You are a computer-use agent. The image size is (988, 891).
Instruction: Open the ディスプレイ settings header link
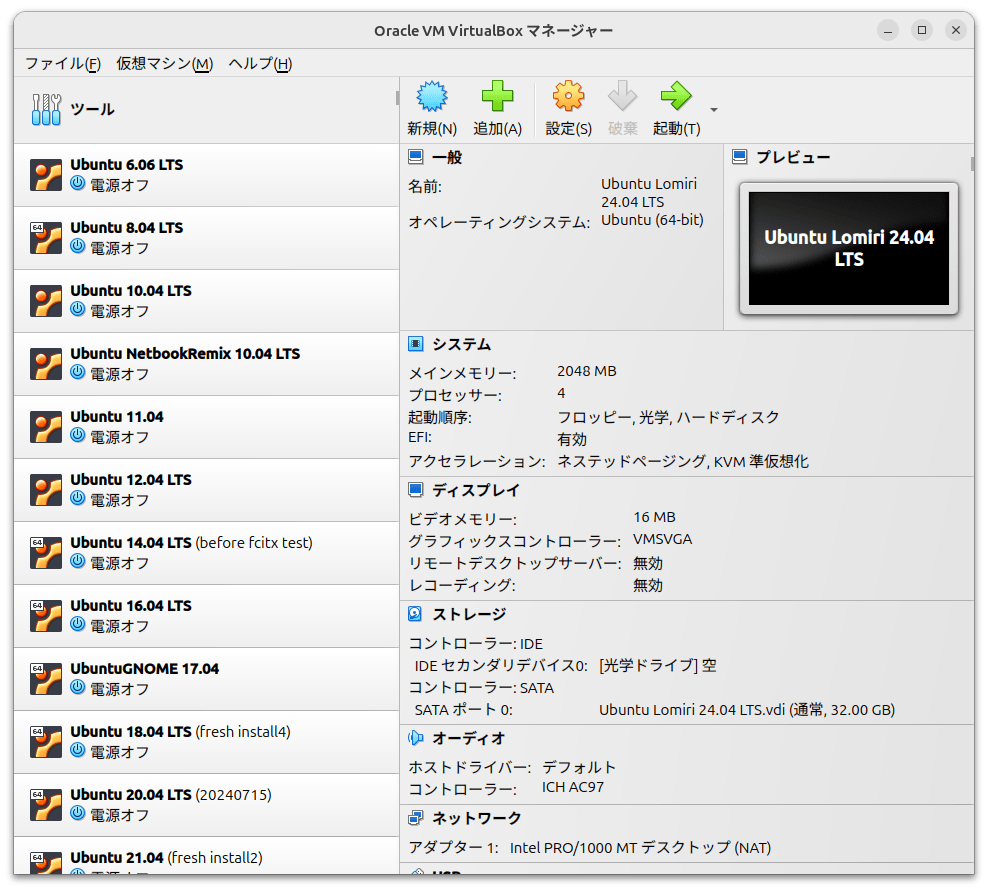click(x=476, y=490)
